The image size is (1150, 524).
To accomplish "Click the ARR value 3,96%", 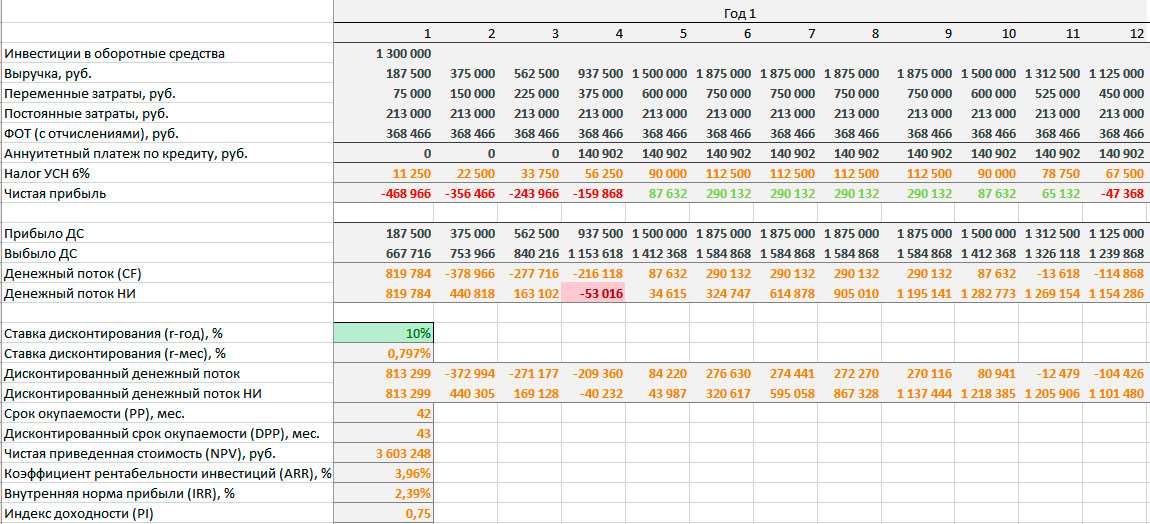I will [384, 473].
